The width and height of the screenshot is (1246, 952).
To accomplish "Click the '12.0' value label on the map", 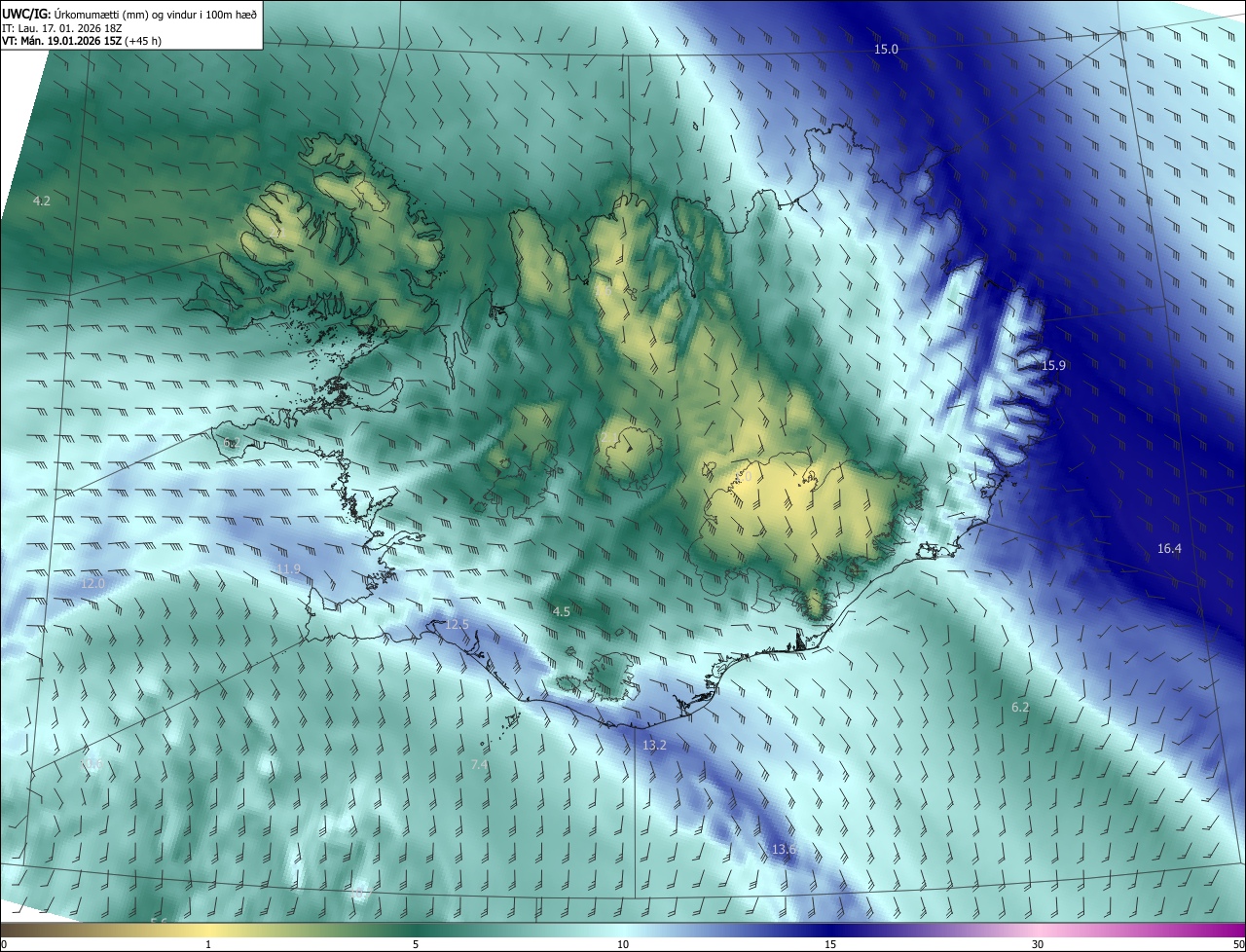I will click(92, 583).
